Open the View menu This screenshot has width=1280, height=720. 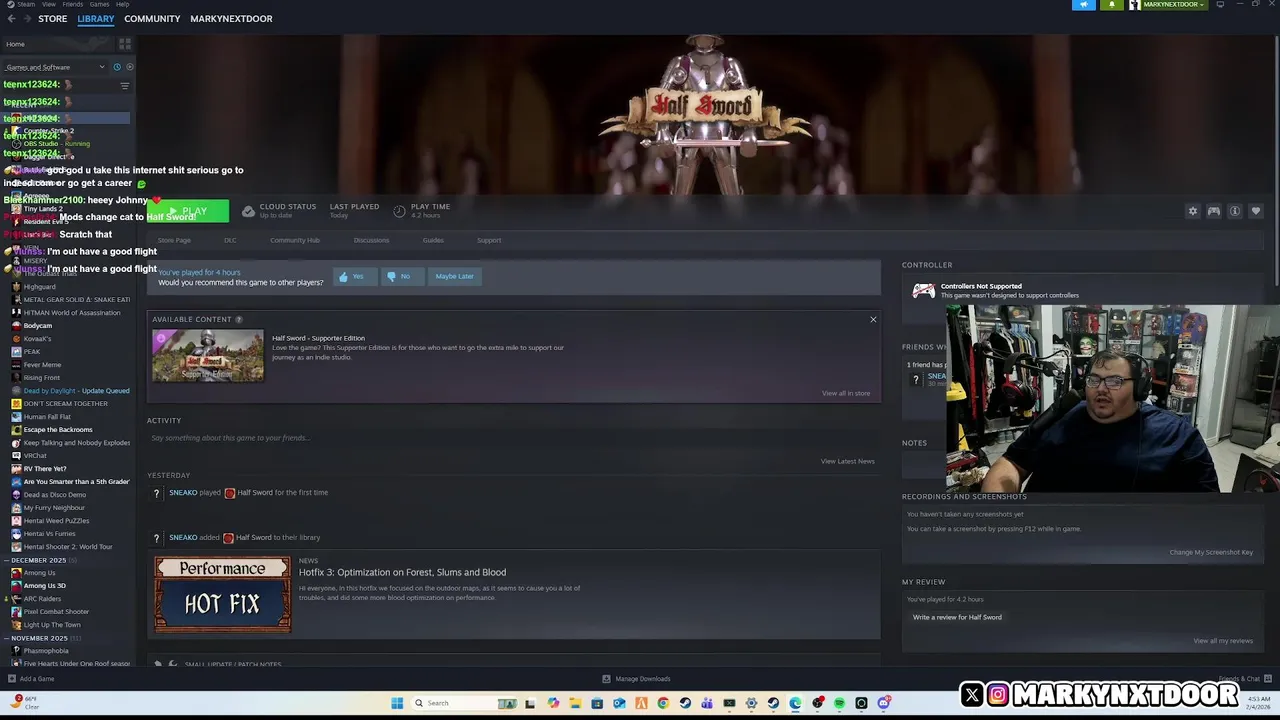coord(48,4)
